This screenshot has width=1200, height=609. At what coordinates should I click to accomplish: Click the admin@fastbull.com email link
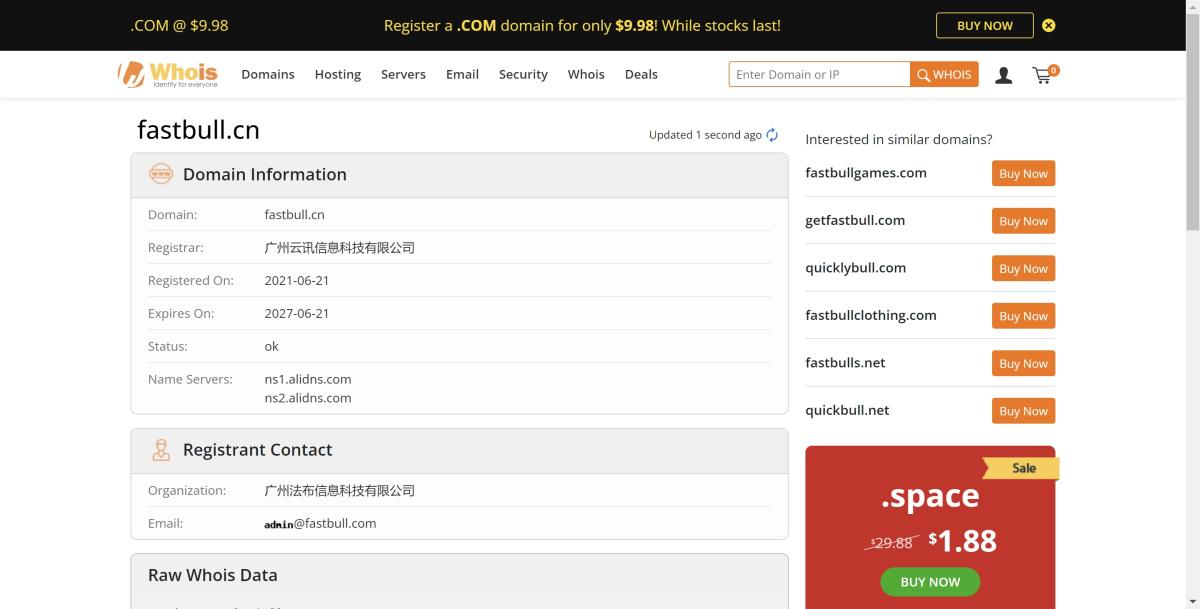319,523
